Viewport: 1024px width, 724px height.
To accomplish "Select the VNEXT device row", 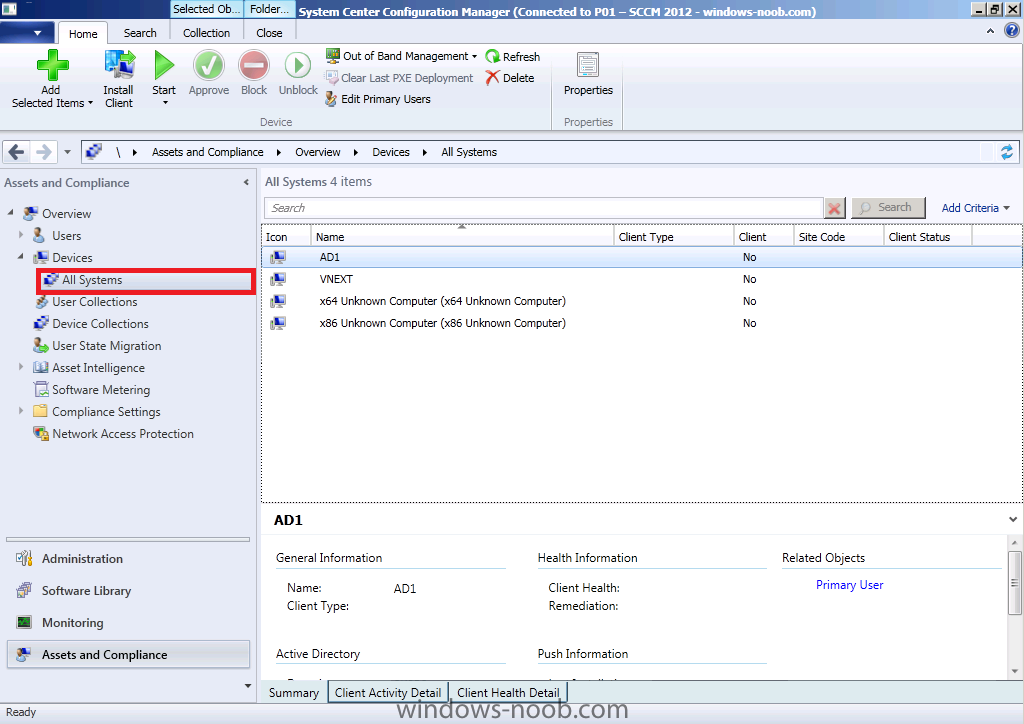I will [642, 279].
